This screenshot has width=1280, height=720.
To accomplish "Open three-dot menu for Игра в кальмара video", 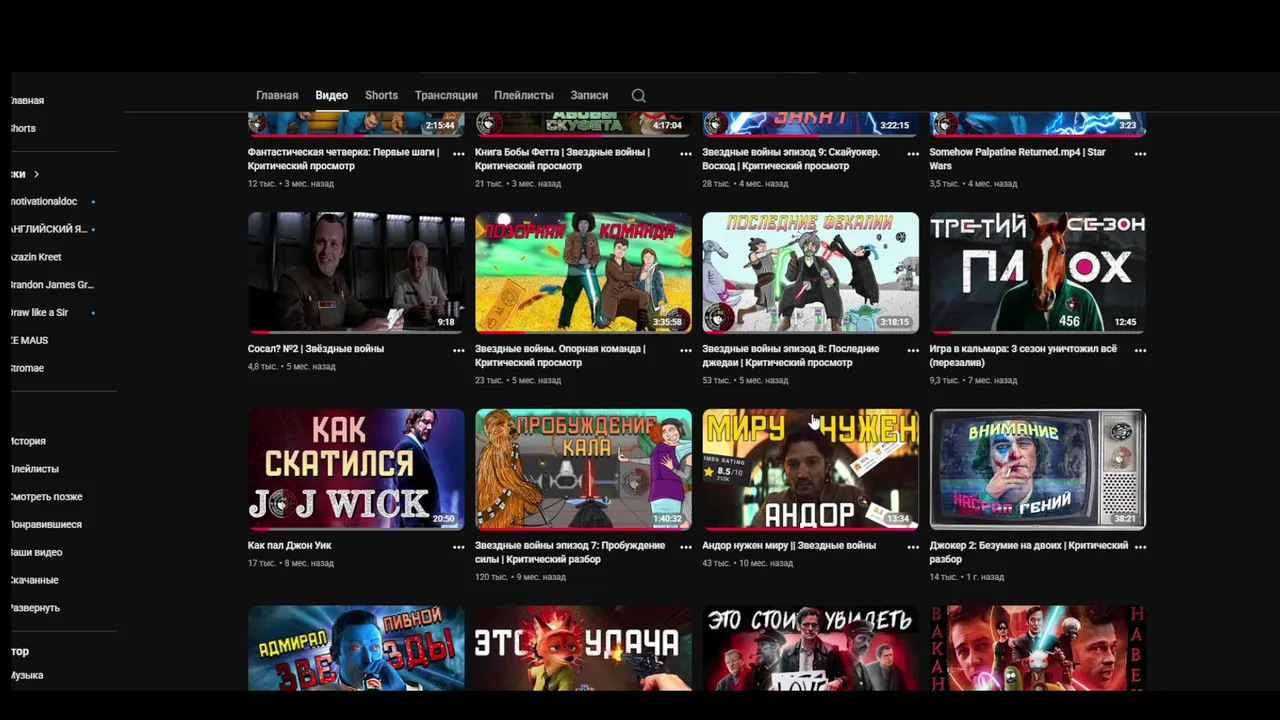I will pos(1140,351).
